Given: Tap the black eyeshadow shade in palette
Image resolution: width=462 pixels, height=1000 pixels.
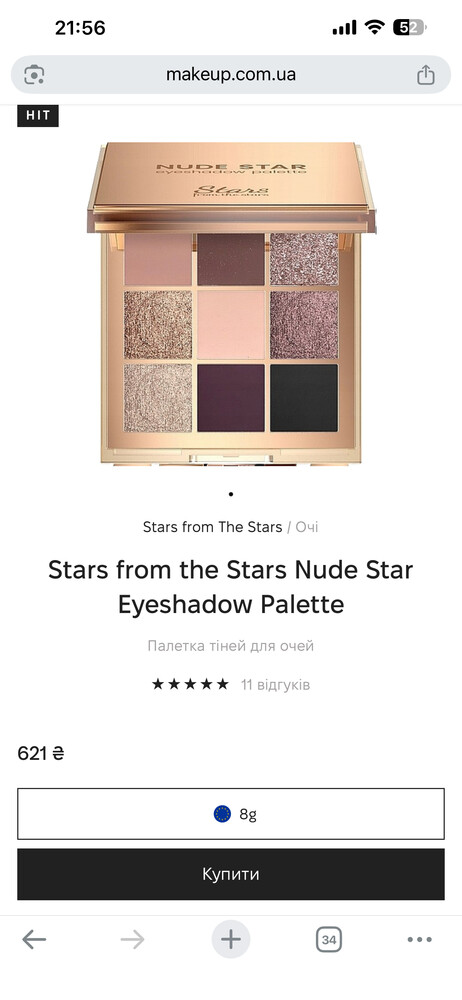Looking at the screenshot, I should (x=304, y=397).
